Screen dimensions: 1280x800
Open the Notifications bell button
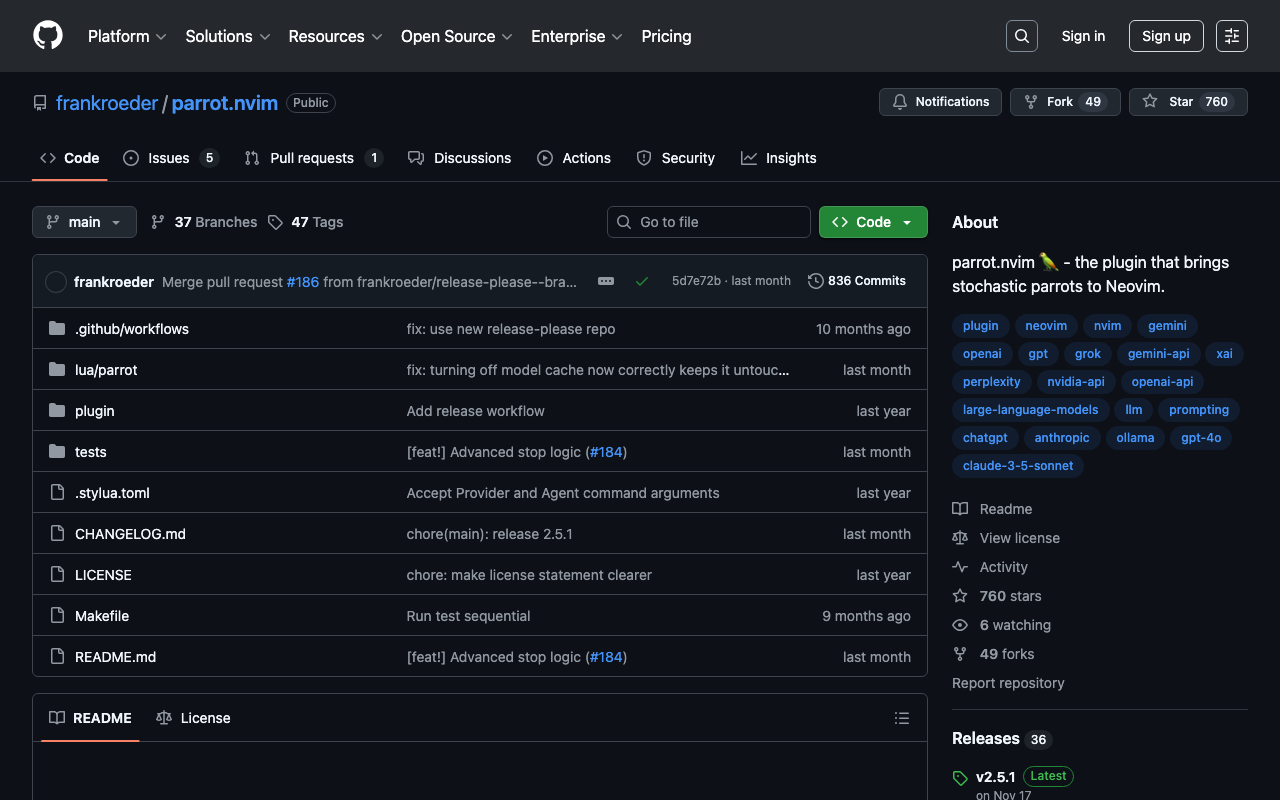coord(940,102)
